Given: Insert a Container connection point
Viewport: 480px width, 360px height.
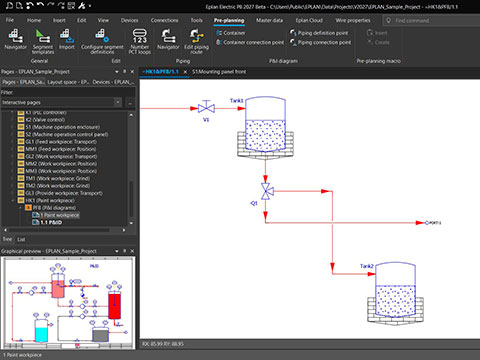Looking at the screenshot, I should (250, 42).
